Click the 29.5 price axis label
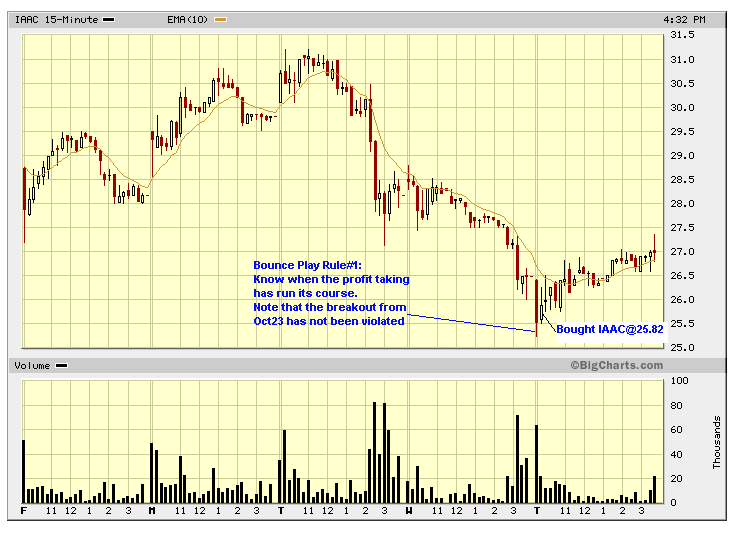The height and width of the screenshot is (534, 740). tap(682, 132)
